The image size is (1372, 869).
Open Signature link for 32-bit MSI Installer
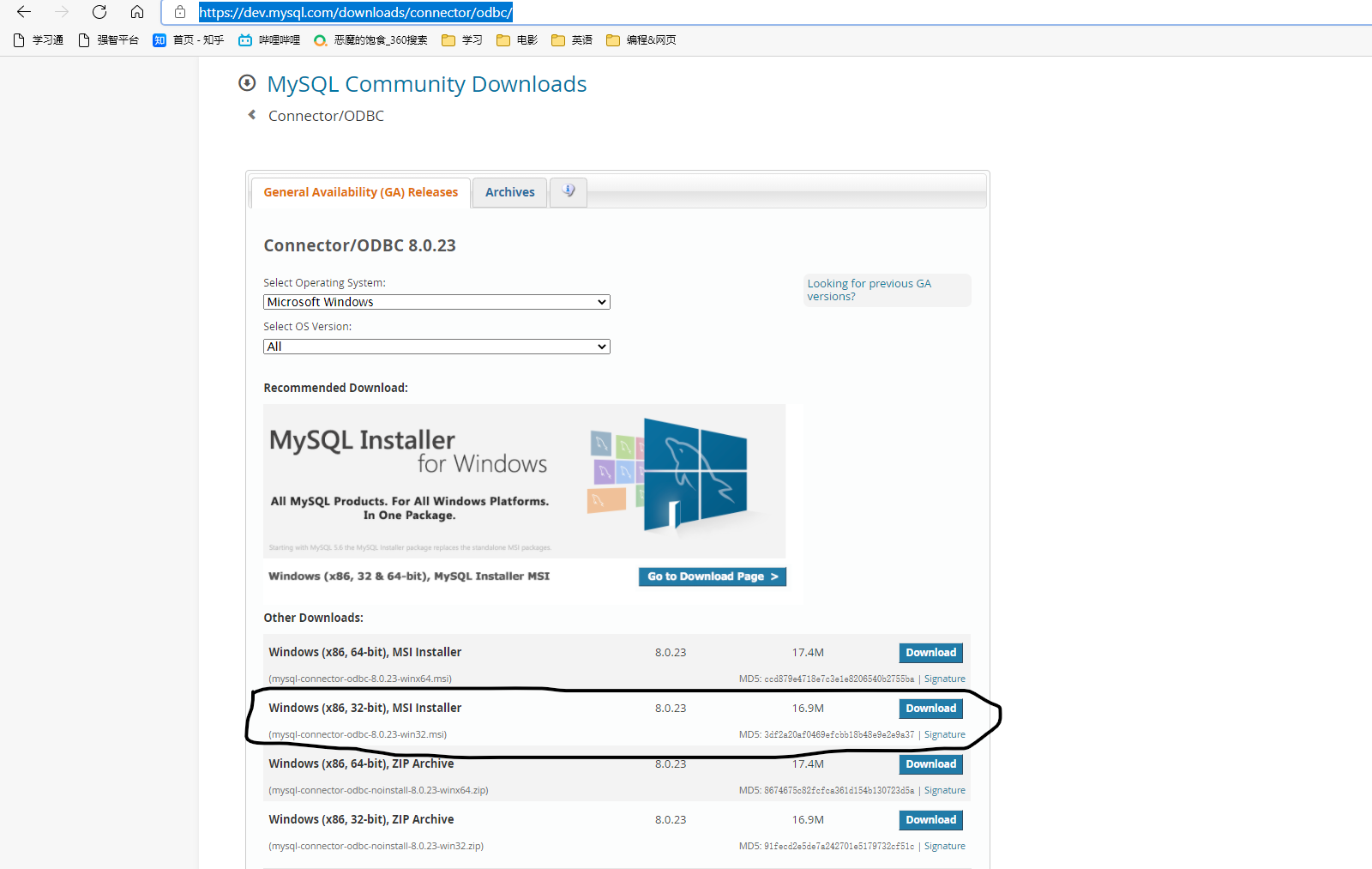tap(945, 734)
